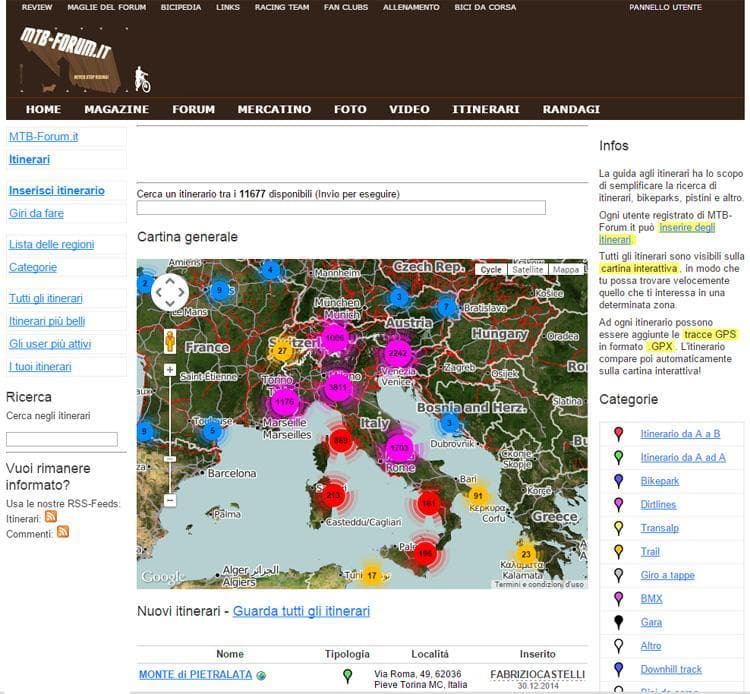Go to the HOME main menu item
The image size is (750, 694).
coord(43,109)
